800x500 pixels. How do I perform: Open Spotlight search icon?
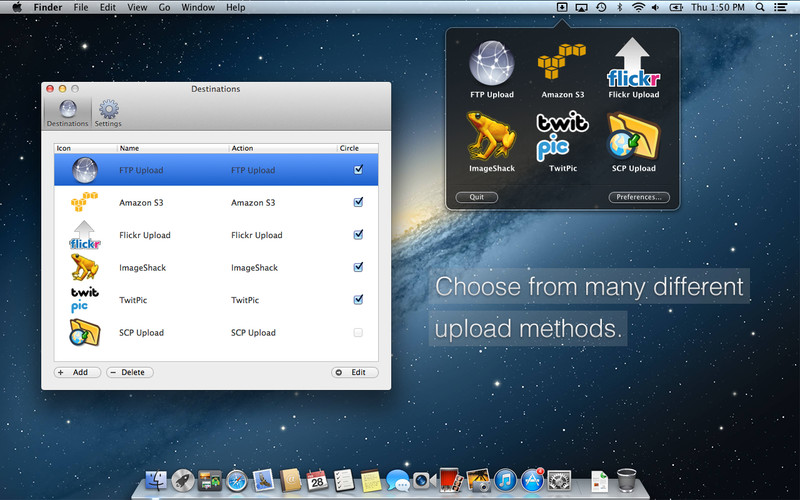(x=760, y=7)
